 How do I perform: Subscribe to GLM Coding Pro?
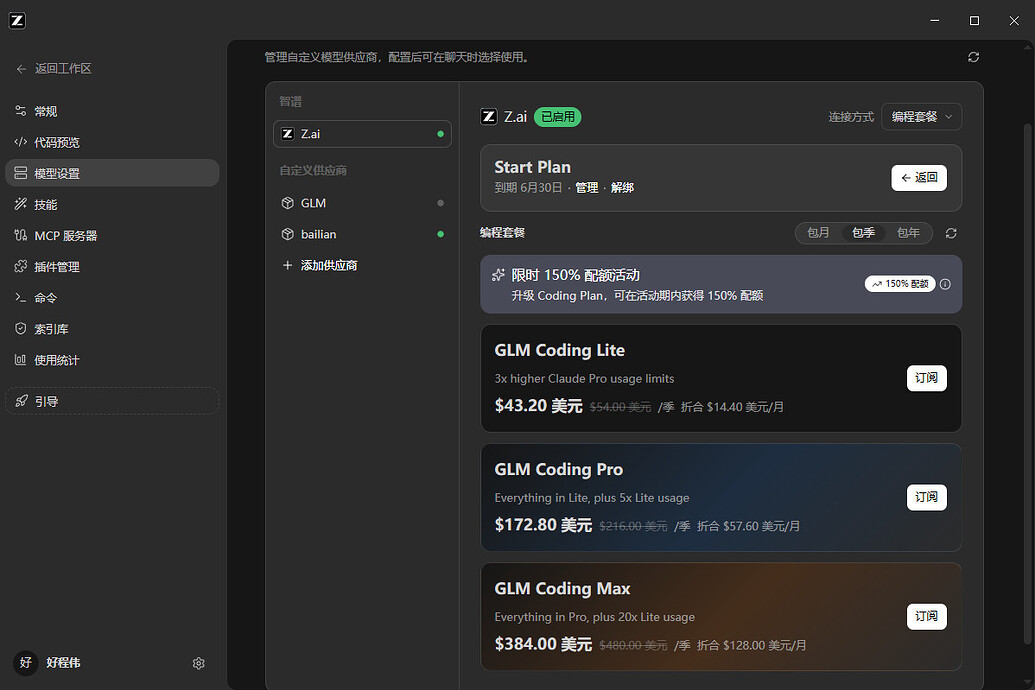926,497
